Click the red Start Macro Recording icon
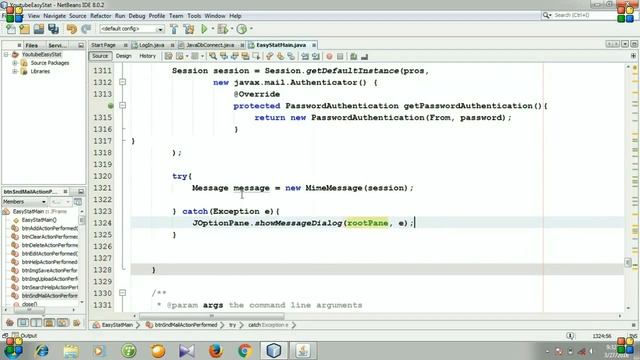This screenshot has height=360, width=640. pos(329,56)
